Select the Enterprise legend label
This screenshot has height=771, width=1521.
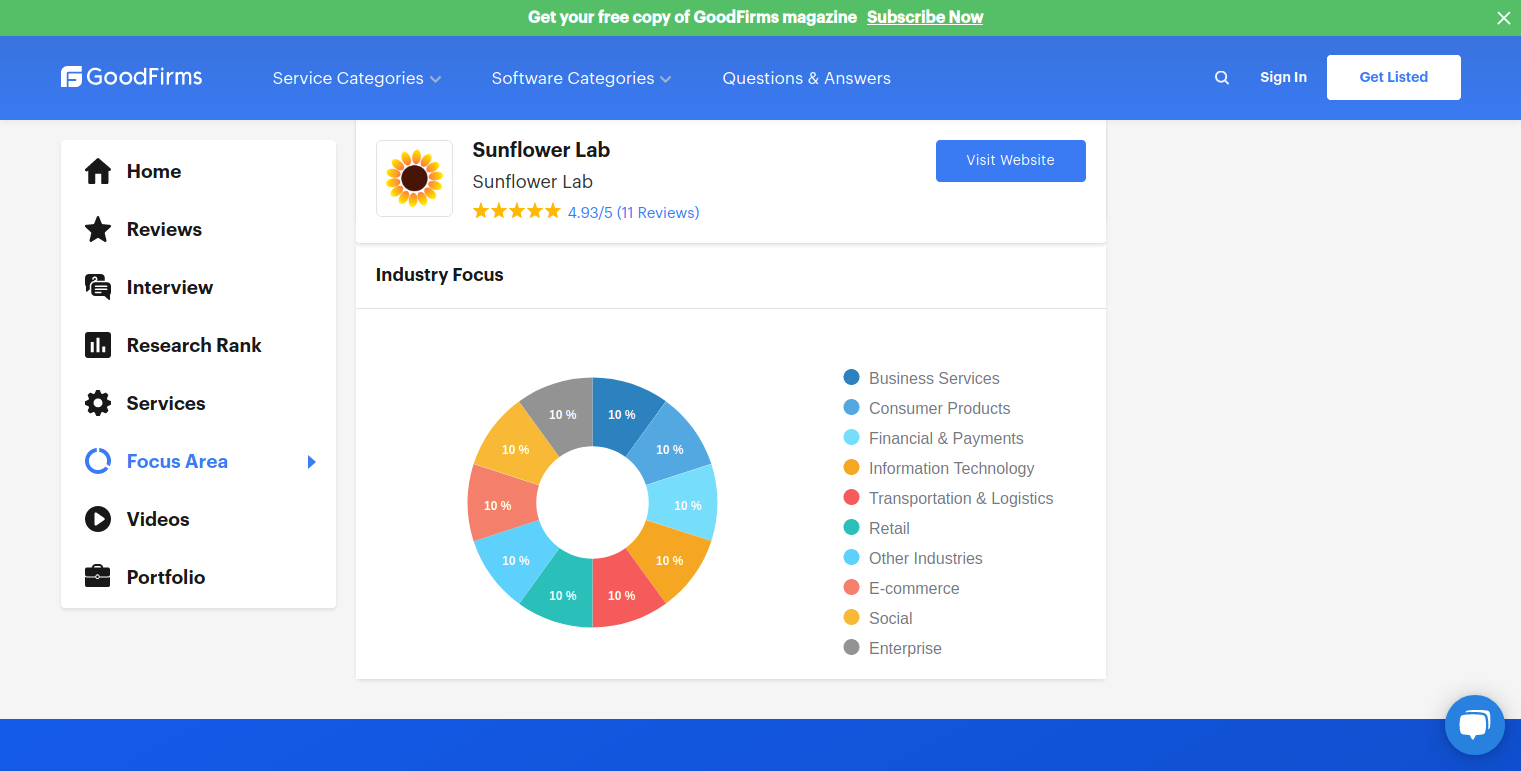(905, 648)
